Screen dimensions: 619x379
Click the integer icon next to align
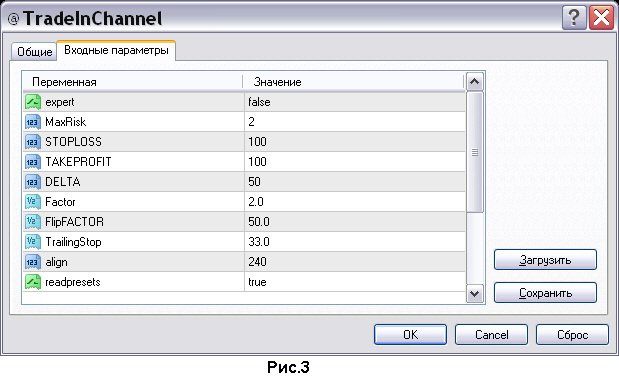point(33,262)
